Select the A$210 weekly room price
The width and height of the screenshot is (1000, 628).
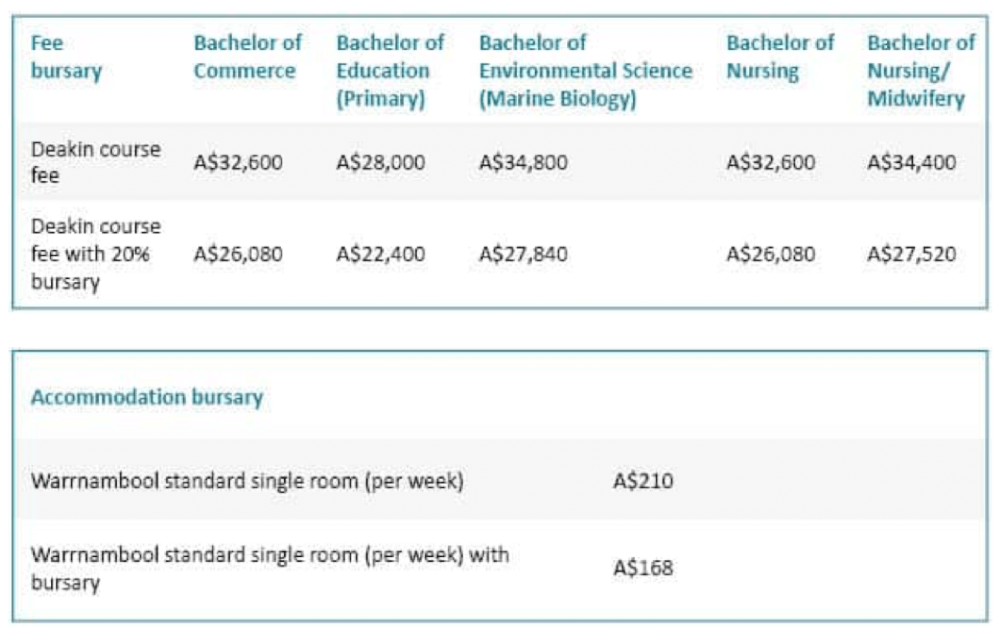[x=643, y=481]
